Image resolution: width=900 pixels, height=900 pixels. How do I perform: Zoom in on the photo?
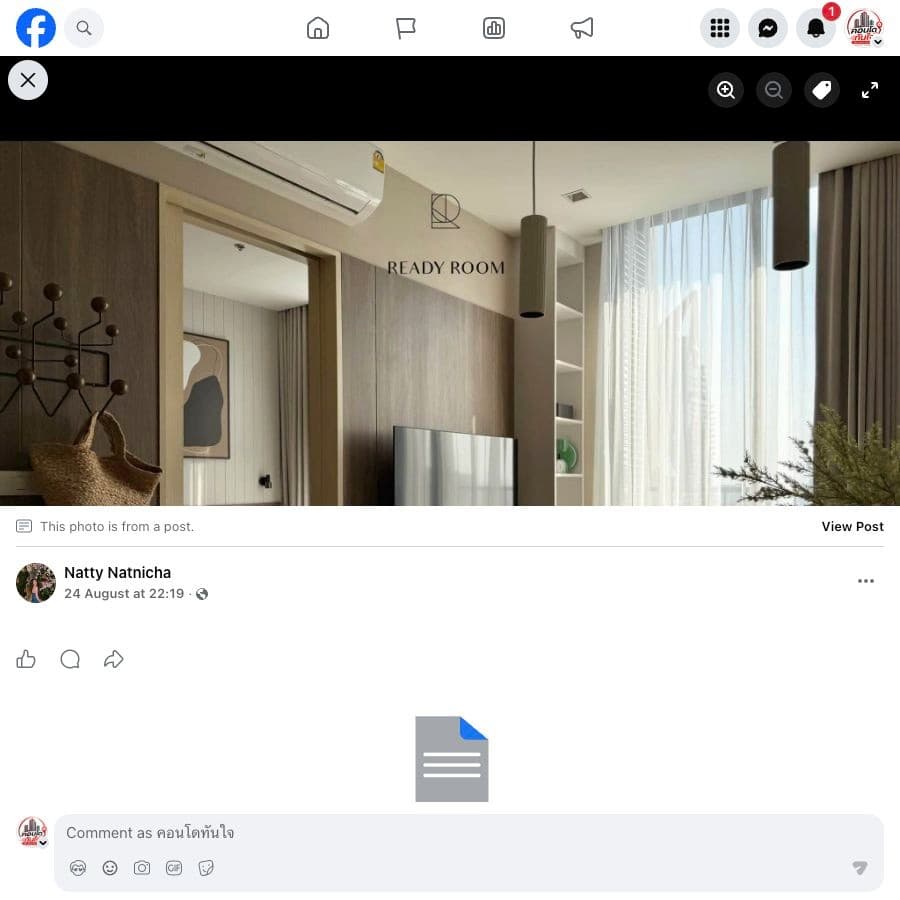[726, 90]
